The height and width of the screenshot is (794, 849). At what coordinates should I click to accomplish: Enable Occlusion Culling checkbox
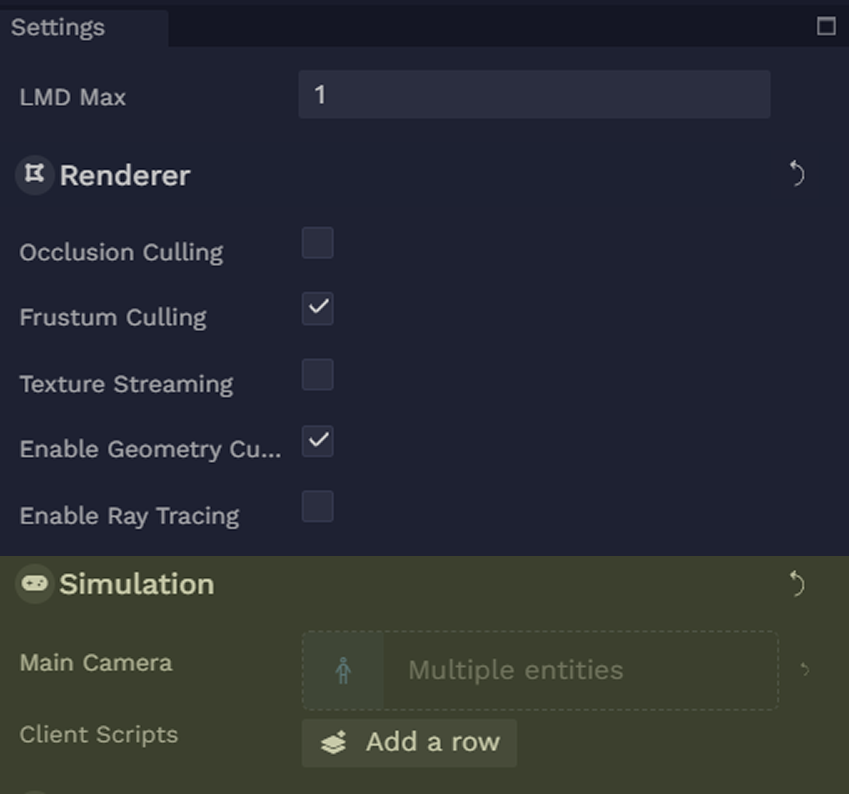coord(318,243)
